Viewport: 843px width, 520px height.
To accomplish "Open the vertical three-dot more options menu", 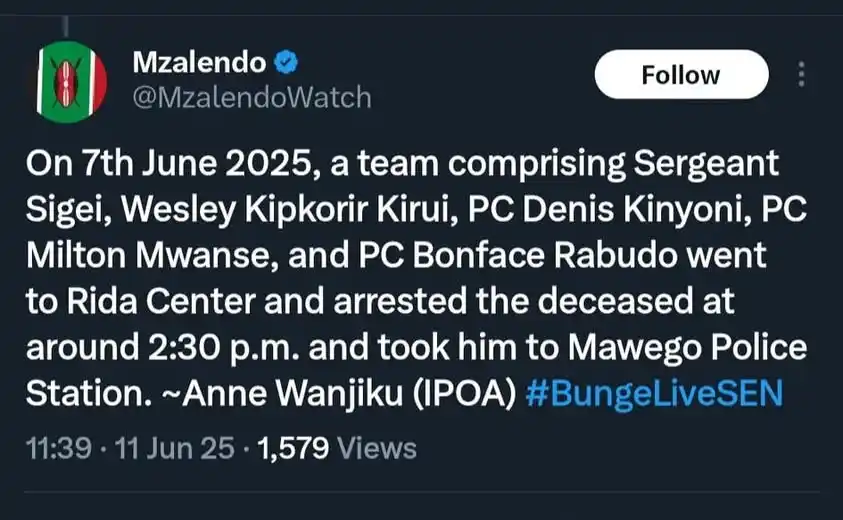I will 801,74.
